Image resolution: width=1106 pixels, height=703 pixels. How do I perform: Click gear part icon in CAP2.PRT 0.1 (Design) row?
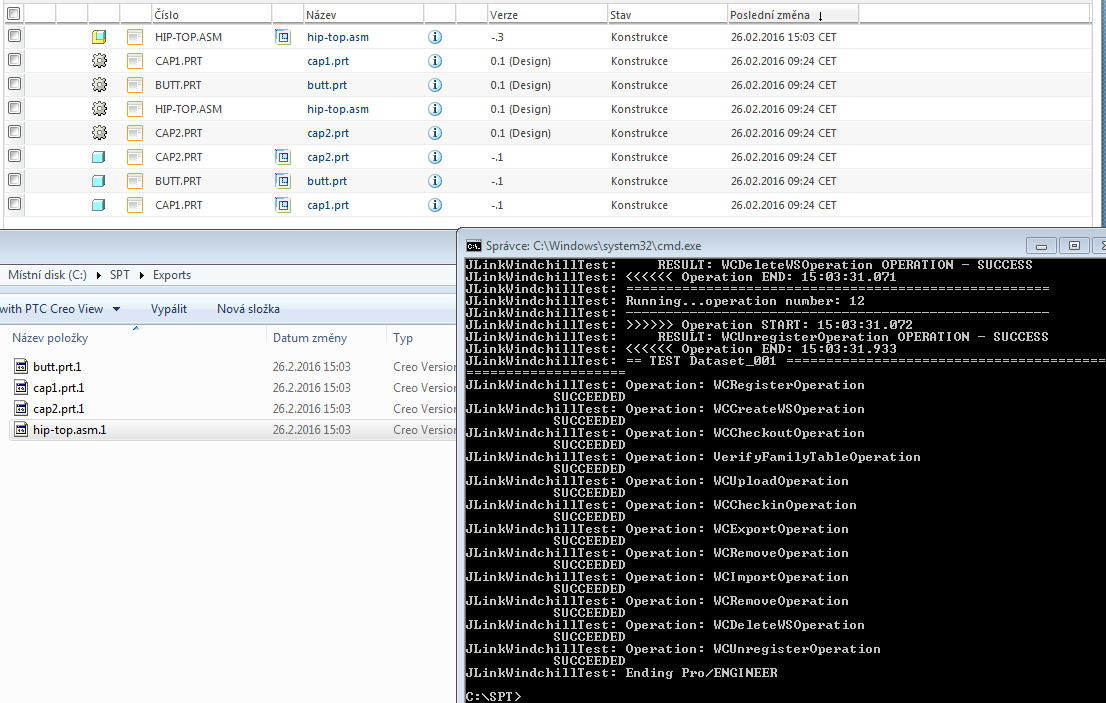(x=99, y=133)
